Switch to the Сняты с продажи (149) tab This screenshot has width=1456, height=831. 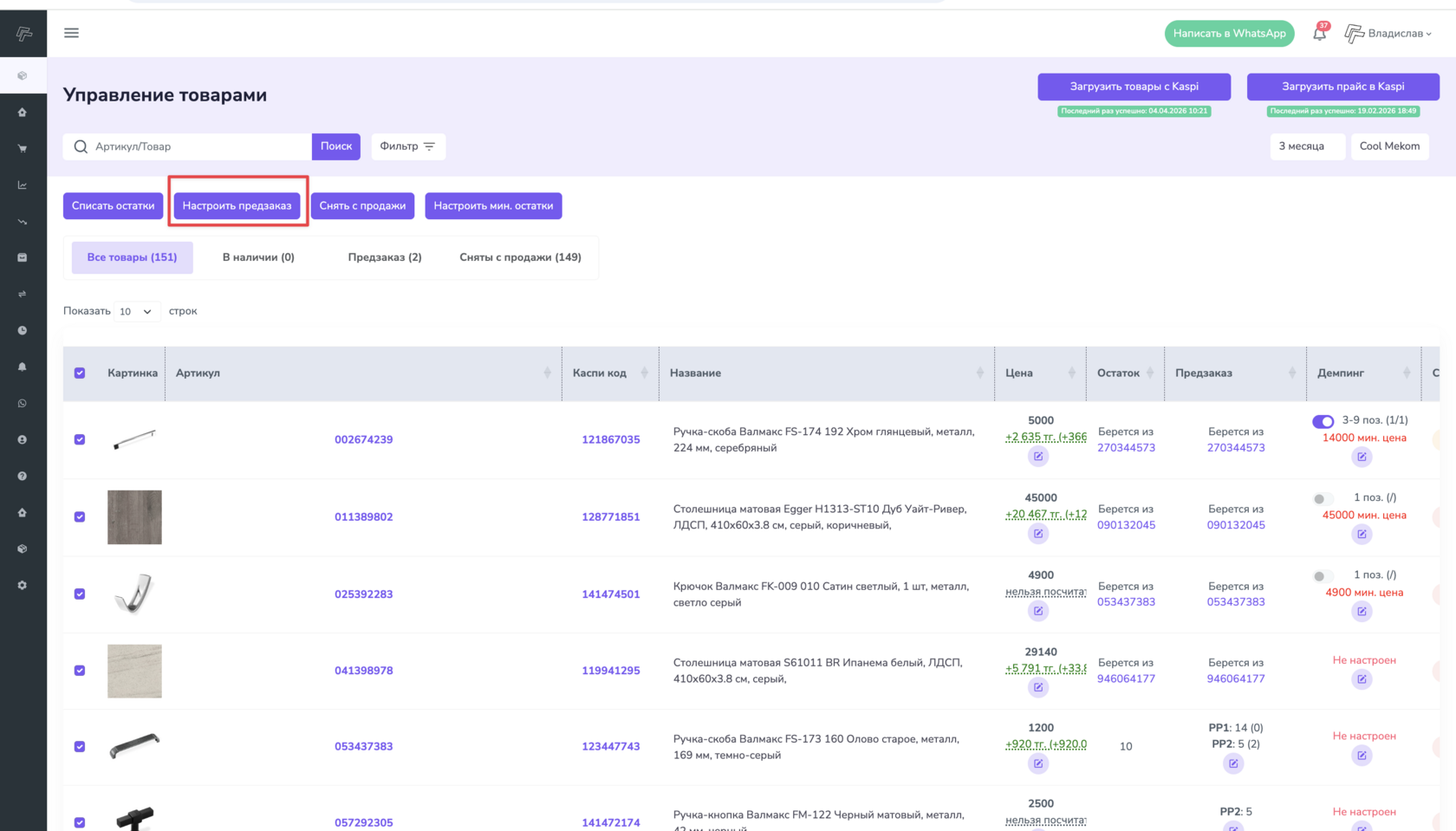point(520,257)
